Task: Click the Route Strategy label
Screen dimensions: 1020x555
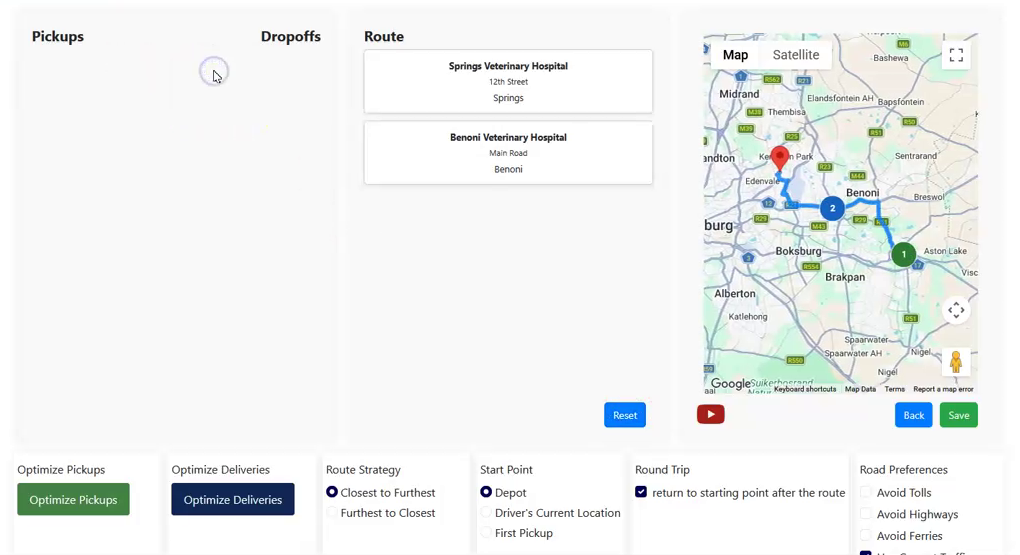Action: [x=363, y=470]
